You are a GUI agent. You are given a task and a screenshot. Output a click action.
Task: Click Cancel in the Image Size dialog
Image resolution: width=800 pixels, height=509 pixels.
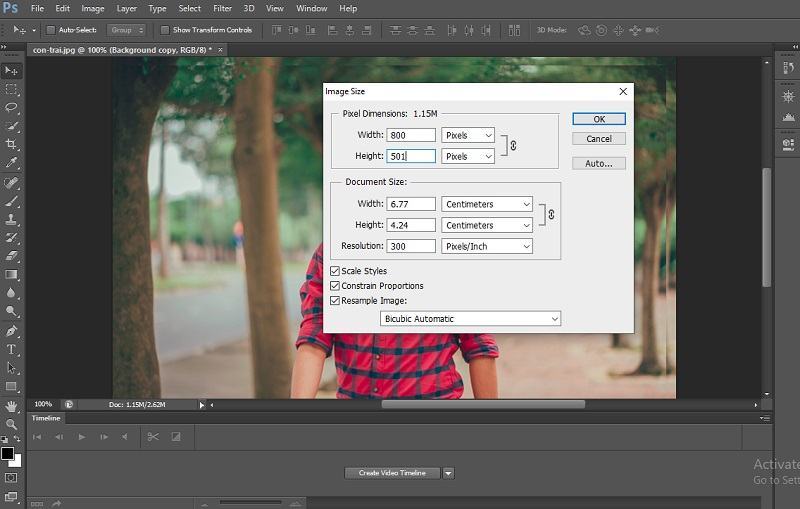(x=599, y=139)
